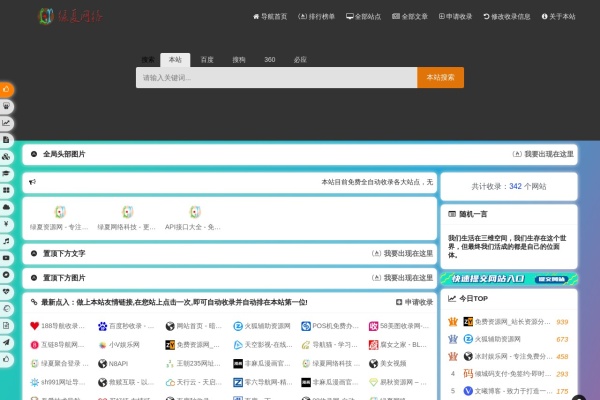Image resolution: width=600 pixels, height=400 pixels.
Task: Click the music note sidebar icon
Action: [7, 241]
